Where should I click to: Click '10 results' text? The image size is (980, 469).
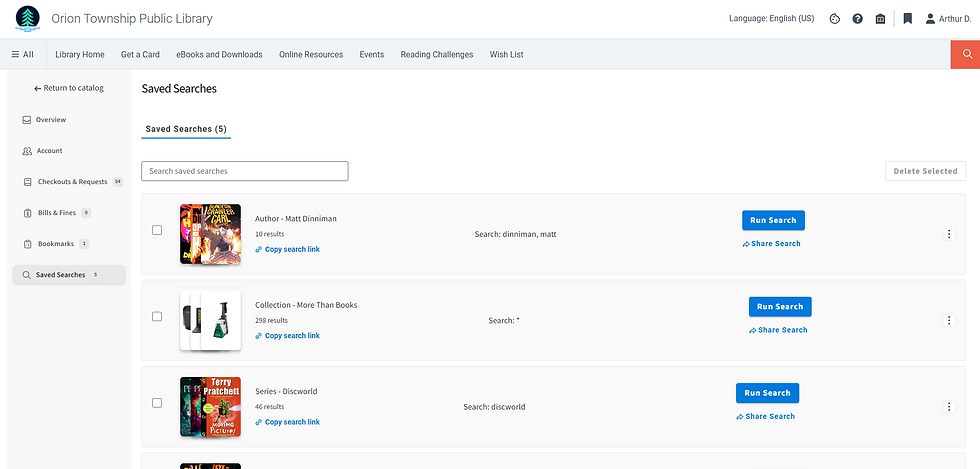tap(269, 234)
